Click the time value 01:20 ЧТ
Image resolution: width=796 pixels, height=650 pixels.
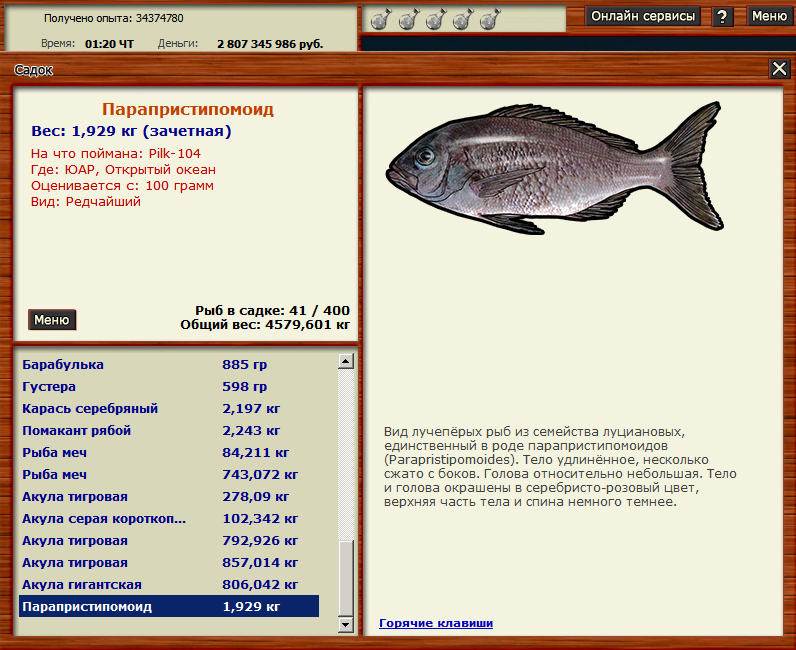[x=110, y=44]
